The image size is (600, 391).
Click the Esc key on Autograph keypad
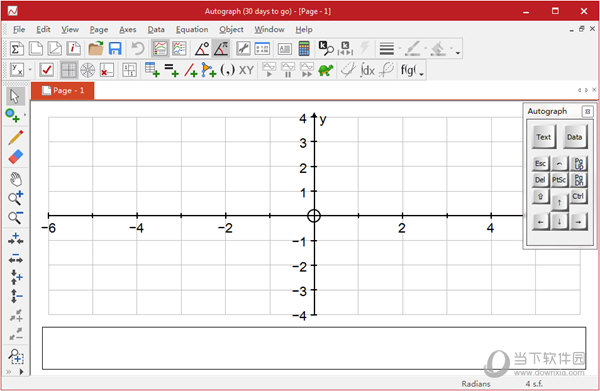[x=540, y=163]
